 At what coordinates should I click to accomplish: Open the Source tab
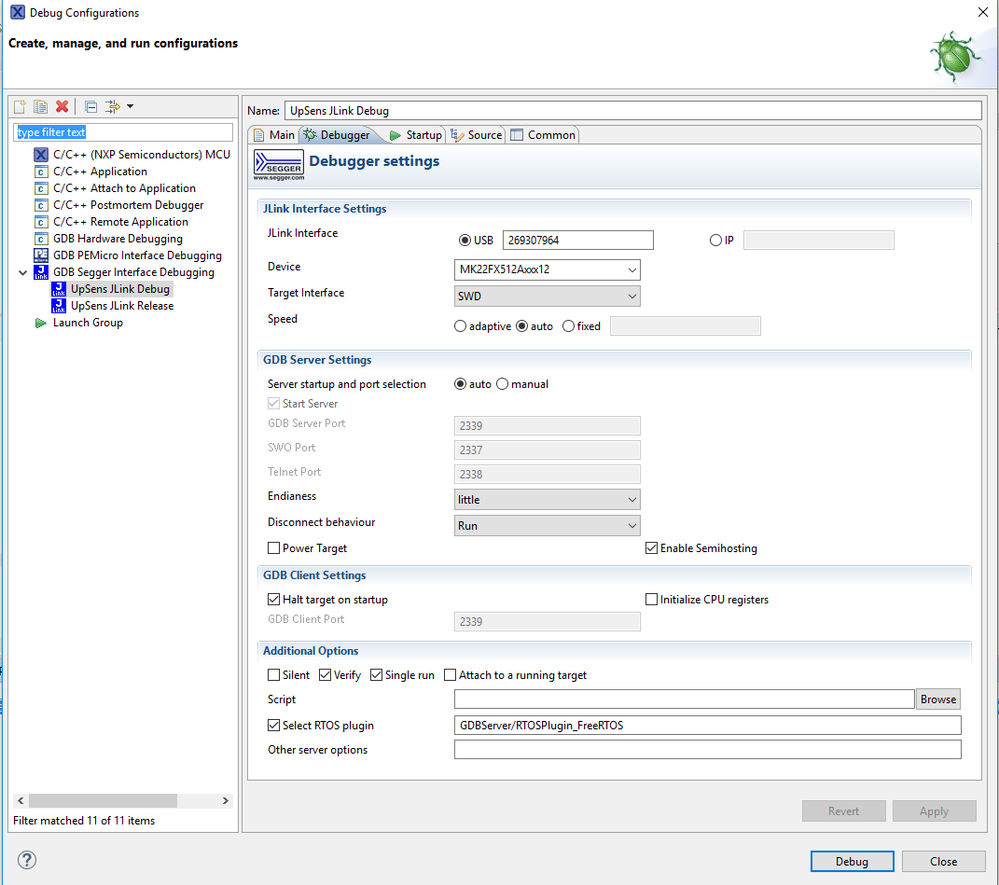click(x=477, y=135)
